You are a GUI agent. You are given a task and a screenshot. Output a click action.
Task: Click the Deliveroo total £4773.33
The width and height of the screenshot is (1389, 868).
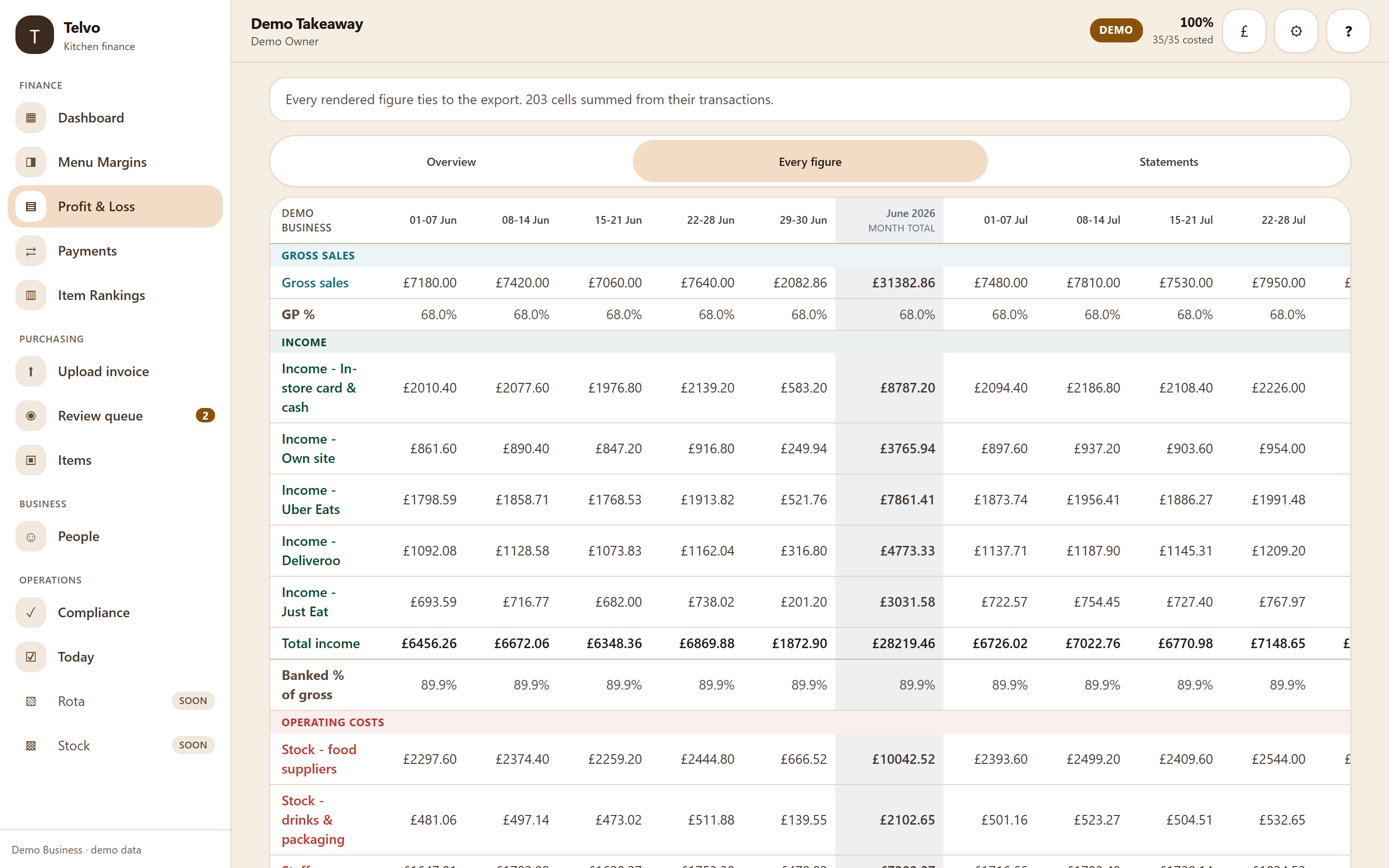coord(908,551)
